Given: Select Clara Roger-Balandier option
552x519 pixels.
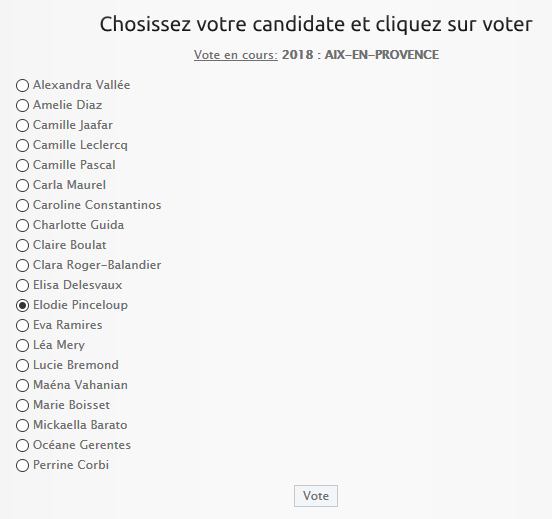Looking at the screenshot, I should click(x=22, y=265).
